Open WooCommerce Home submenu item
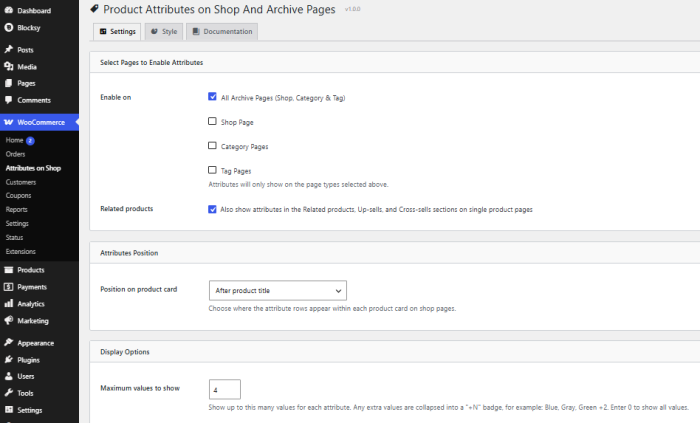The height and width of the screenshot is (423, 700). (14, 140)
